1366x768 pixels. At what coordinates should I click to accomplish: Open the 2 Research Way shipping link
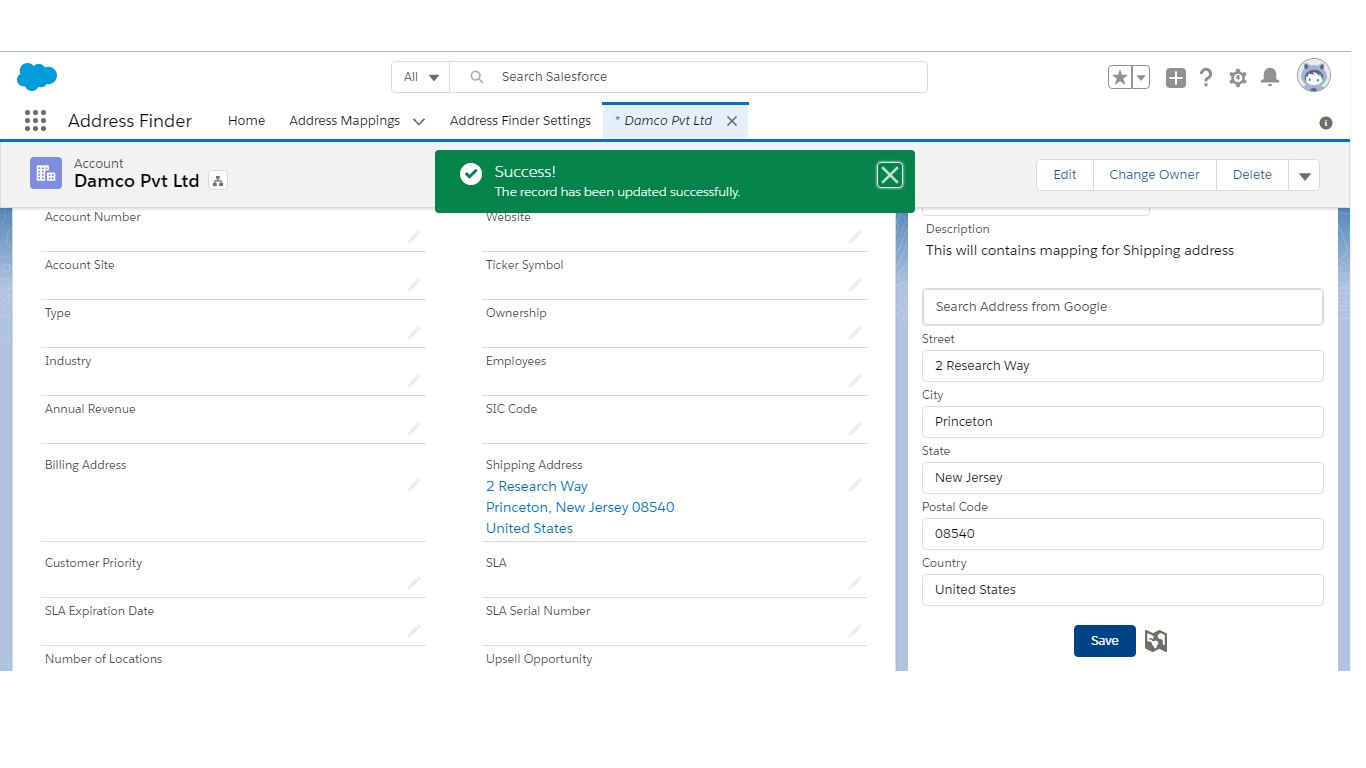tap(536, 486)
